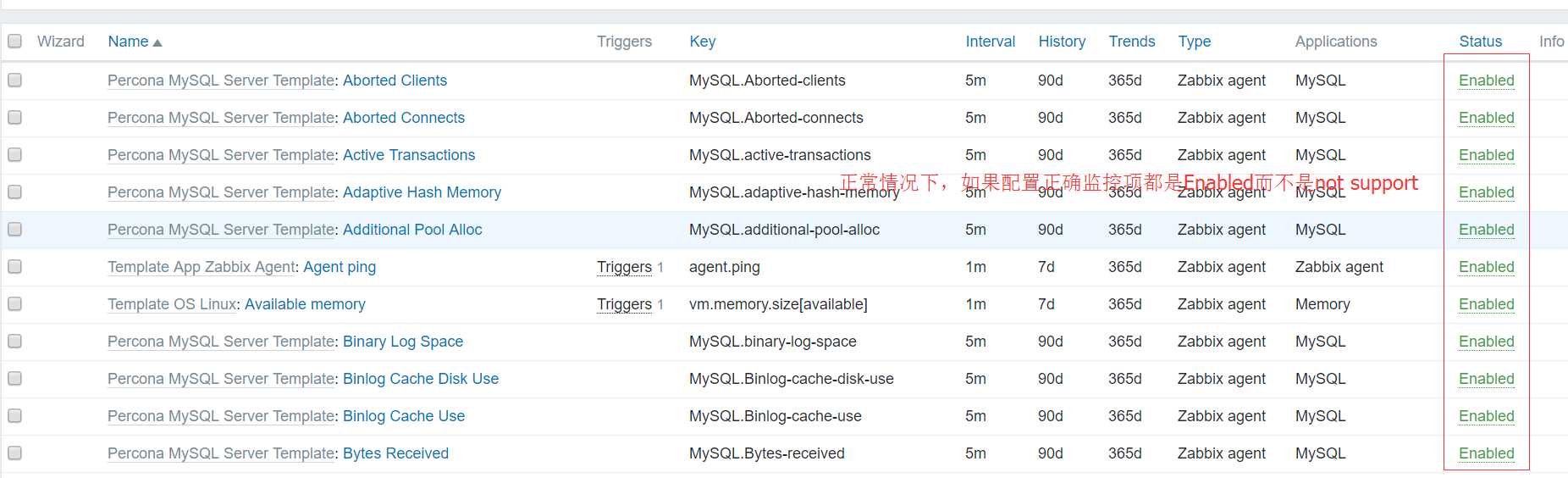The image size is (1568, 478).
Task: Open Percona template link in Aborted Clients row
Action: click(221, 81)
